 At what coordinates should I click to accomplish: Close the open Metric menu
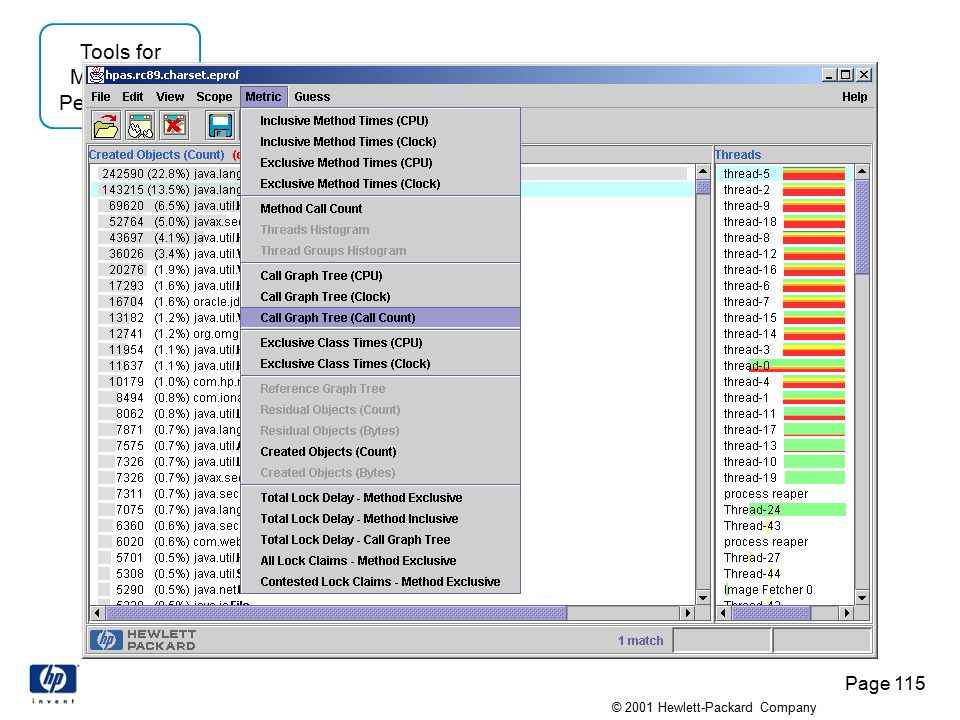click(x=263, y=97)
